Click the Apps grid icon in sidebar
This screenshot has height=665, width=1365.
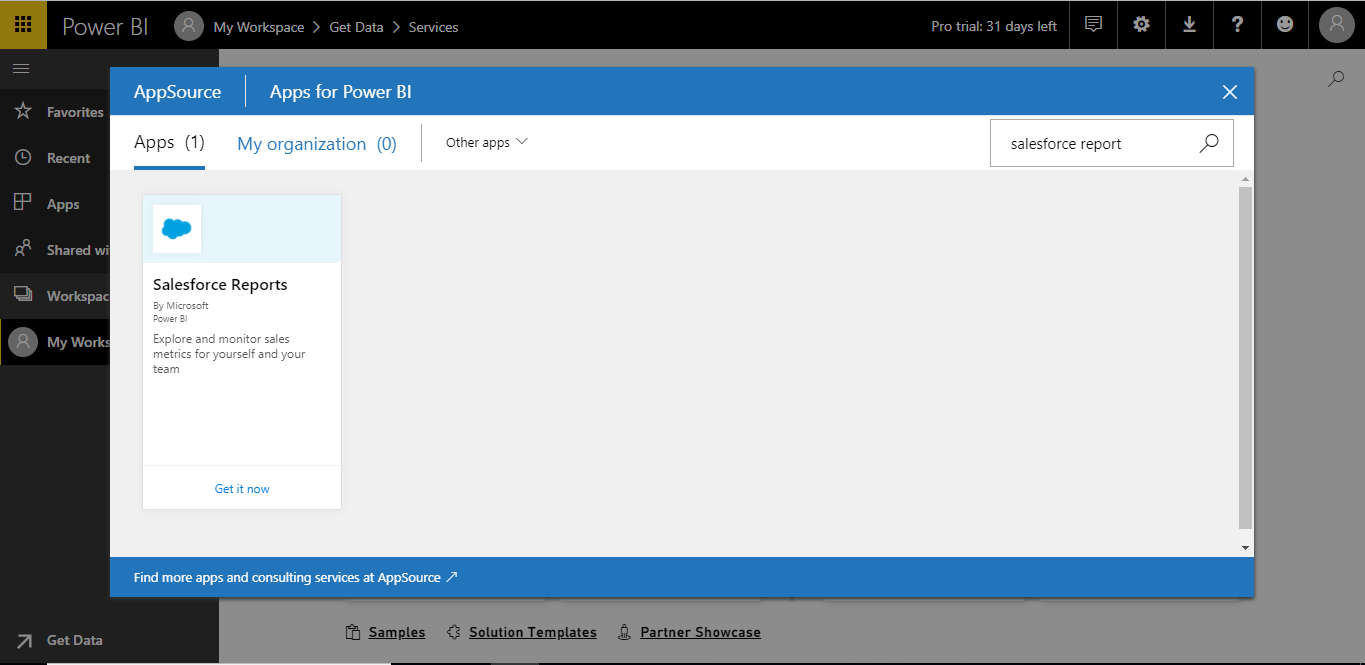(22, 202)
